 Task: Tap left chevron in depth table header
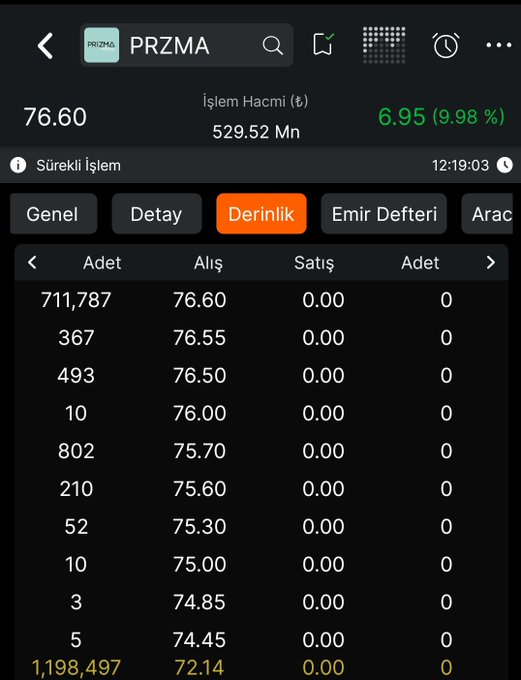click(x=32, y=262)
